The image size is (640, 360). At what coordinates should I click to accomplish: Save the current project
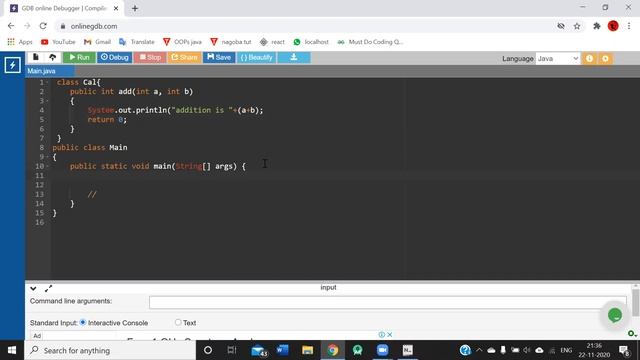[219, 57]
